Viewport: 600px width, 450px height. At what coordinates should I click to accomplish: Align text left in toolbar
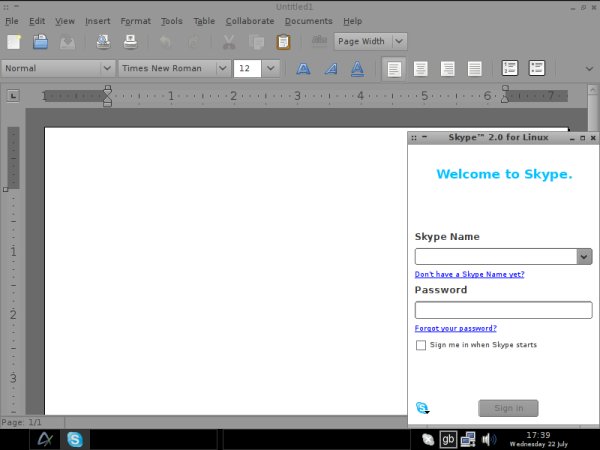click(394, 69)
